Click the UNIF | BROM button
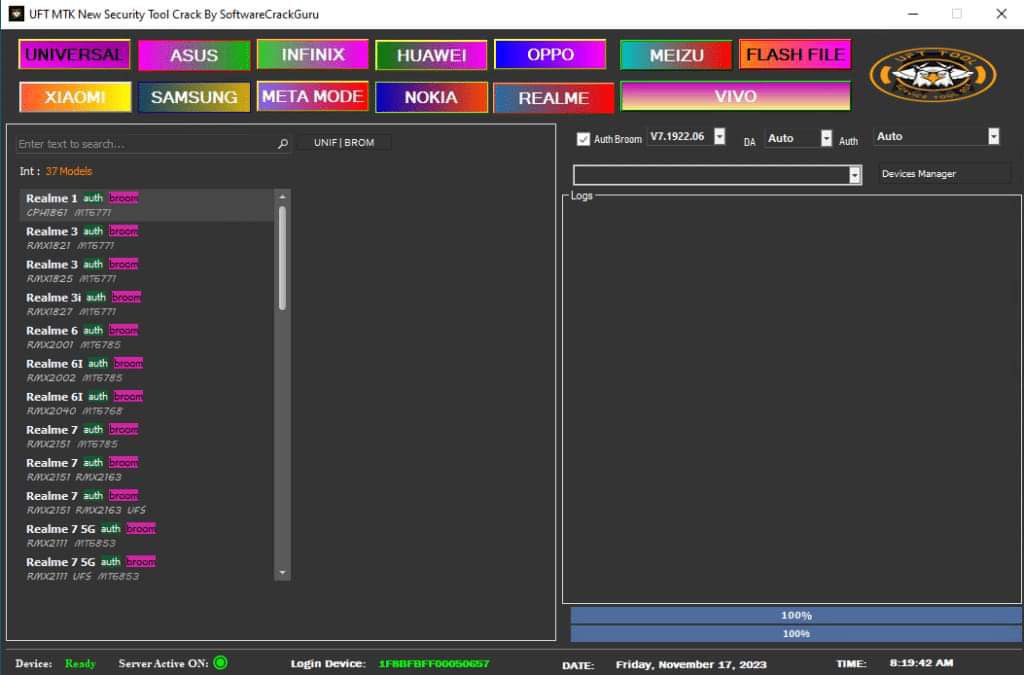This screenshot has width=1024, height=675. click(344, 142)
